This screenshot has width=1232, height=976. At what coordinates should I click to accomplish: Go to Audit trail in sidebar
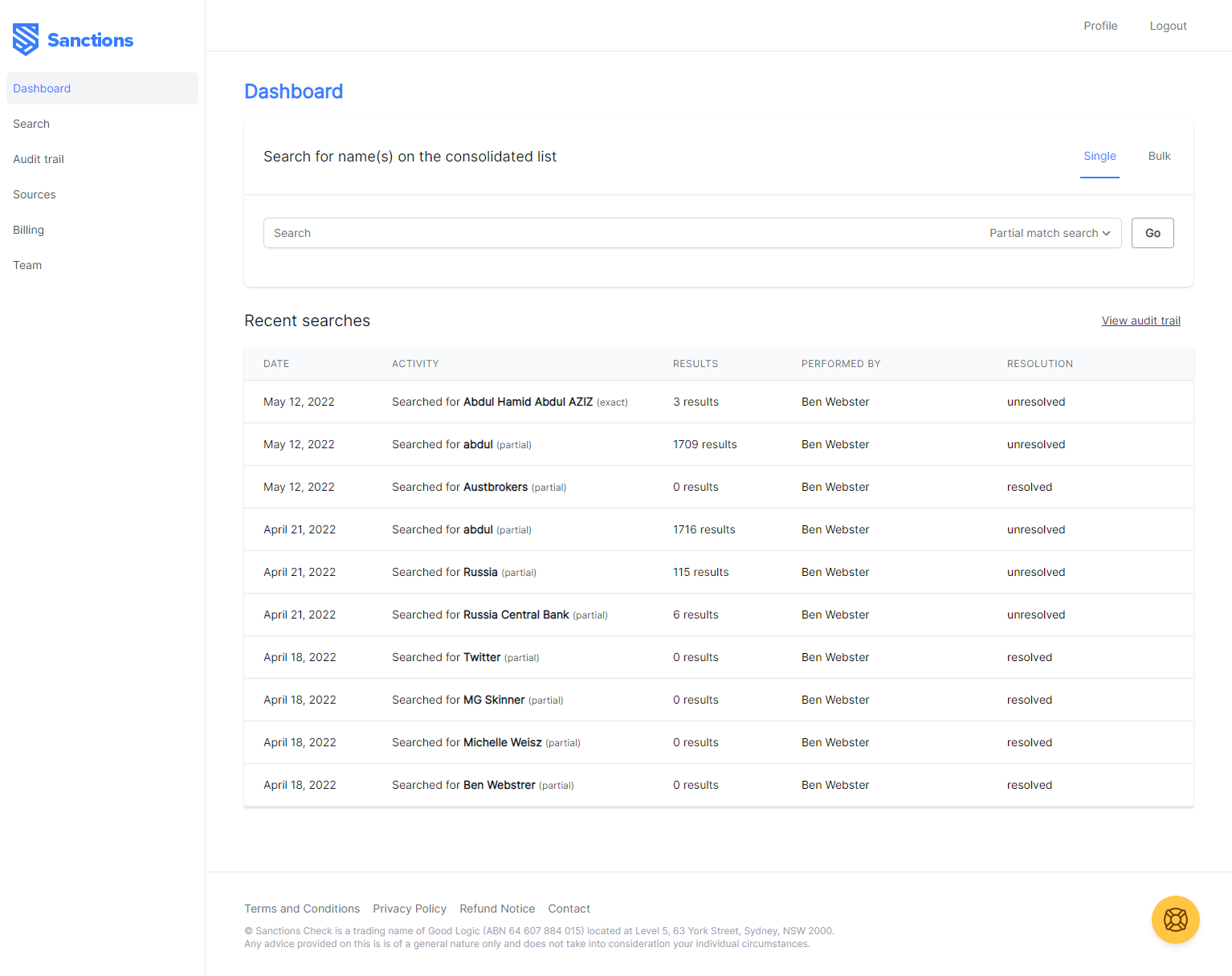tap(39, 159)
